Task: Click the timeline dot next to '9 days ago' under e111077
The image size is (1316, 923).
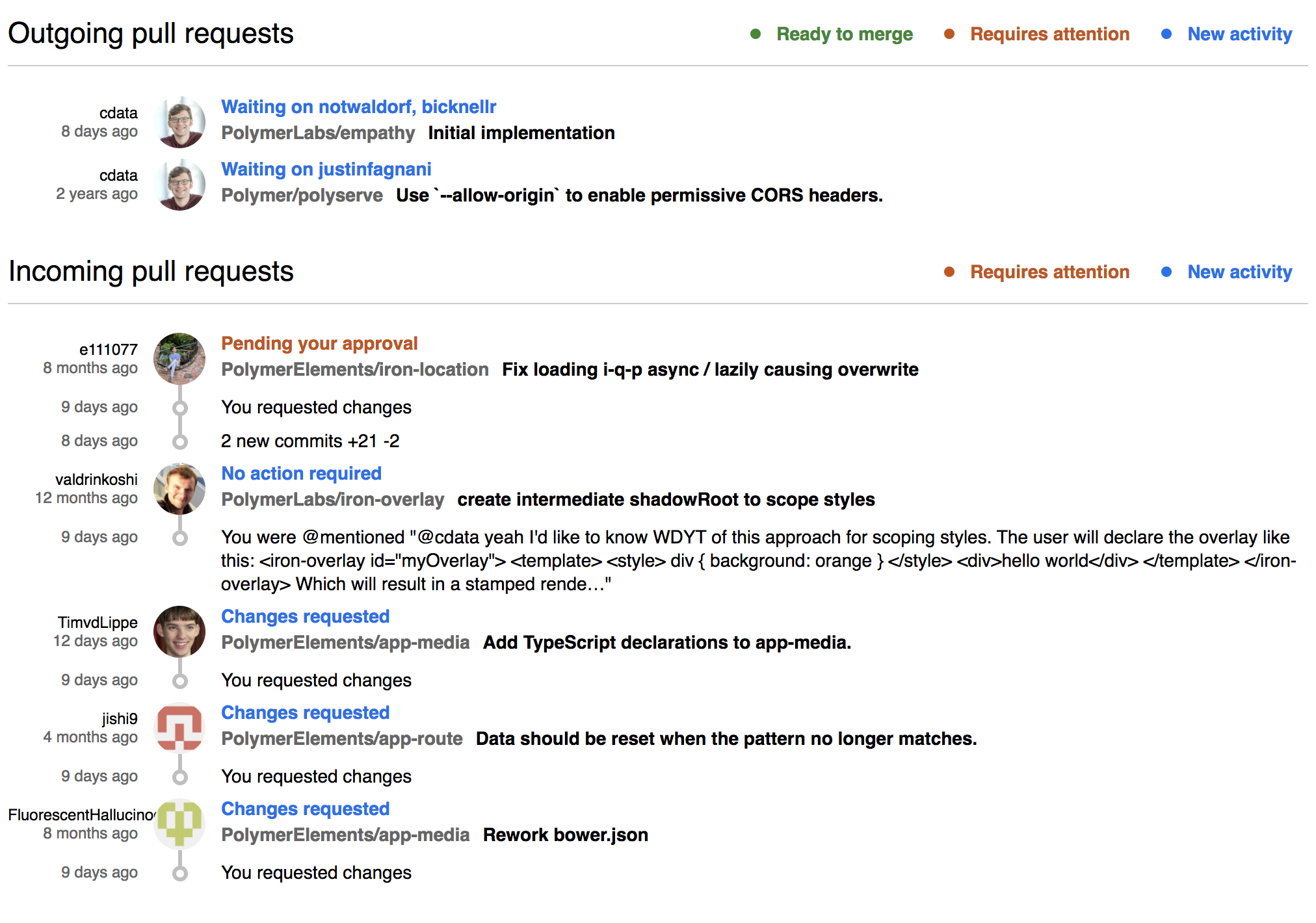Action: pyautogui.click(x=179, y=408)
